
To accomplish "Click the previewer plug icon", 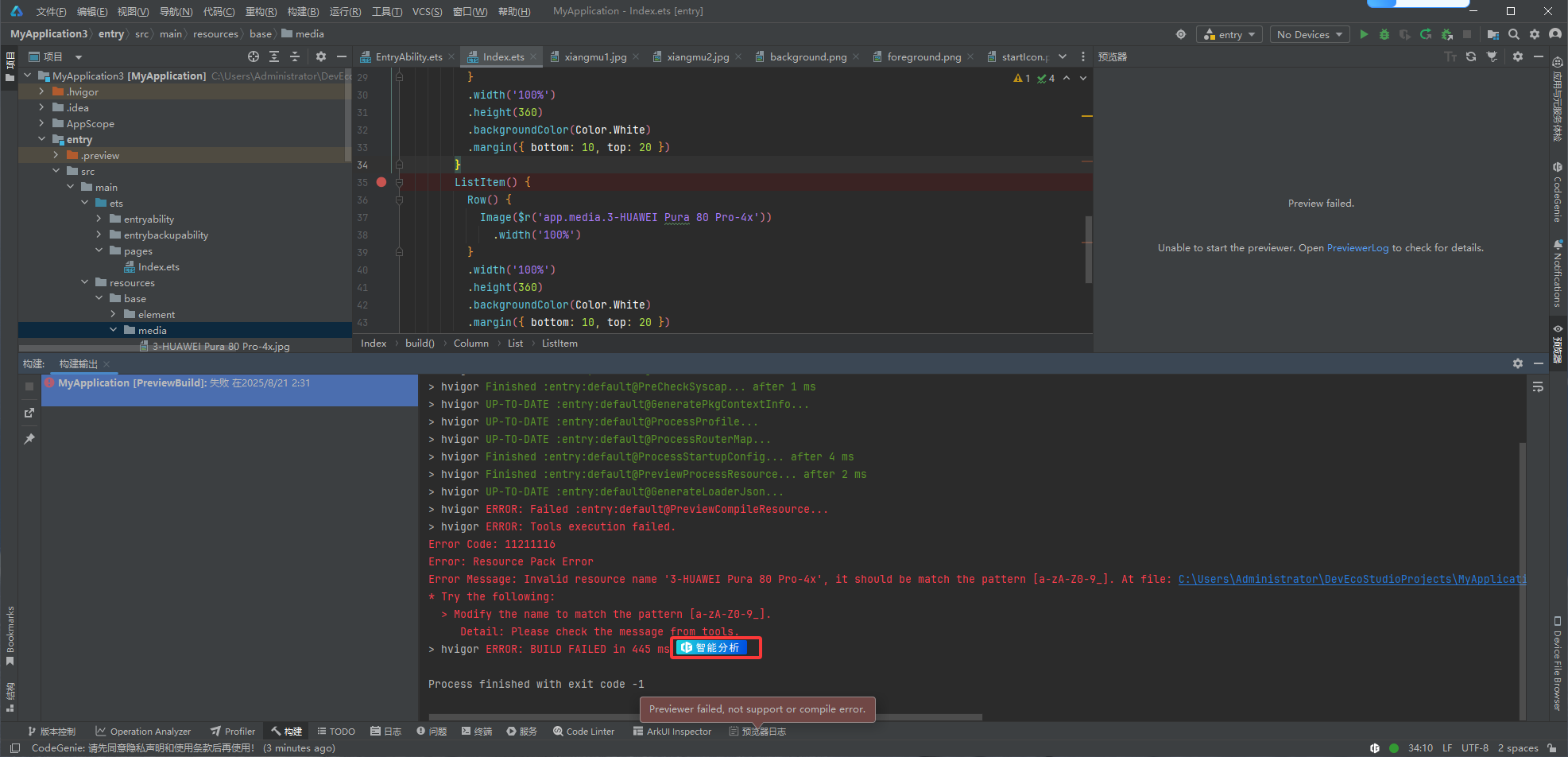I will coord(1492,56).
